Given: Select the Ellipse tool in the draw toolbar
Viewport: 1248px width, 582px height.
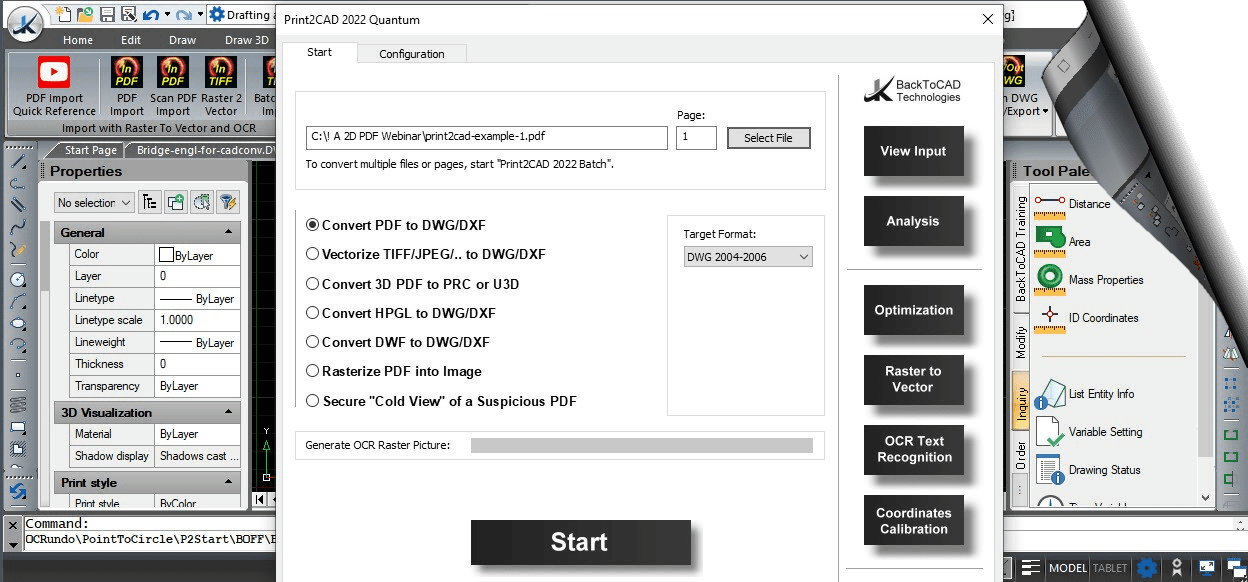Looking at the screenshot, I should pos(17,324).
